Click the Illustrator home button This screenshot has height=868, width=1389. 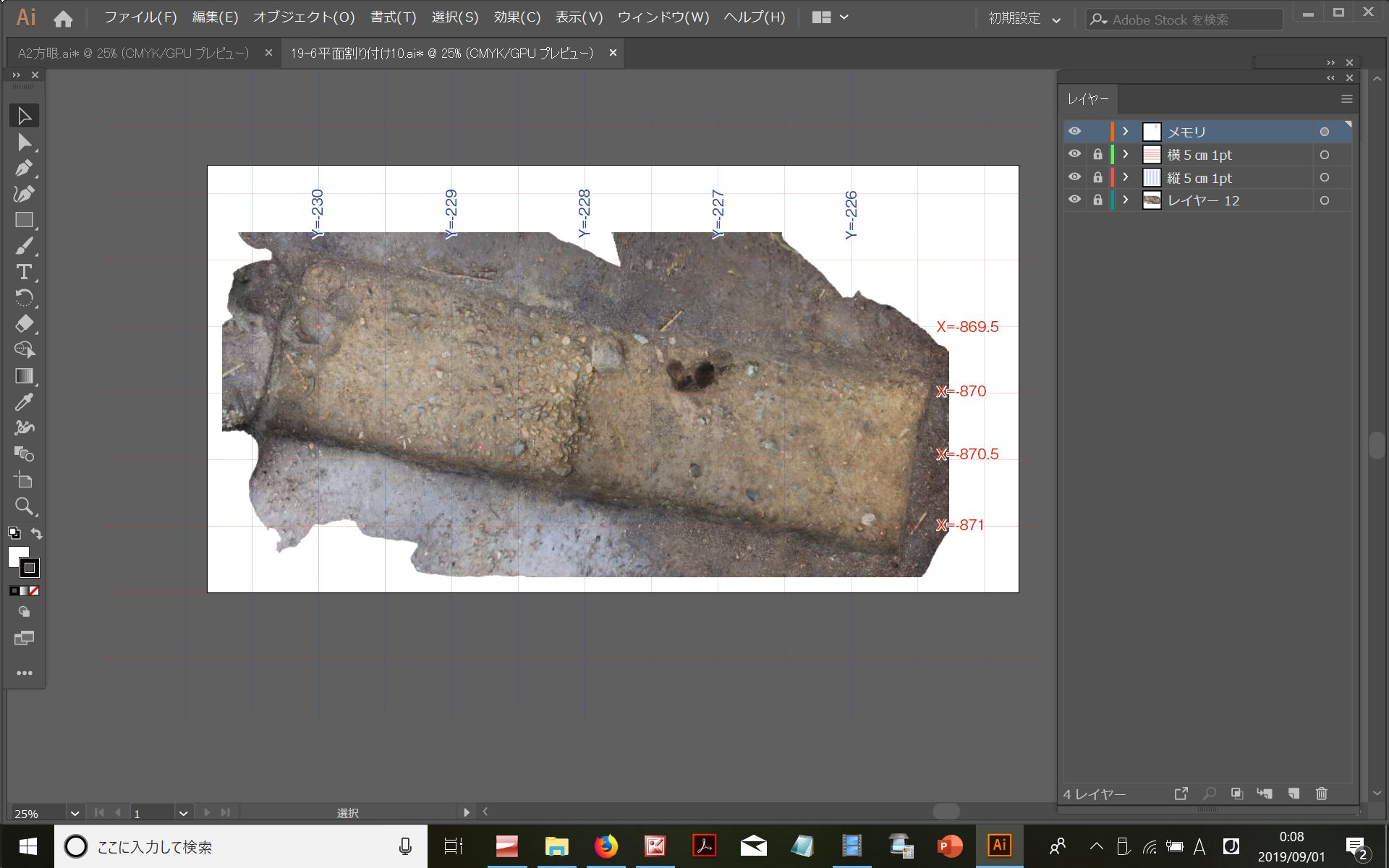[x=63, y=18]
